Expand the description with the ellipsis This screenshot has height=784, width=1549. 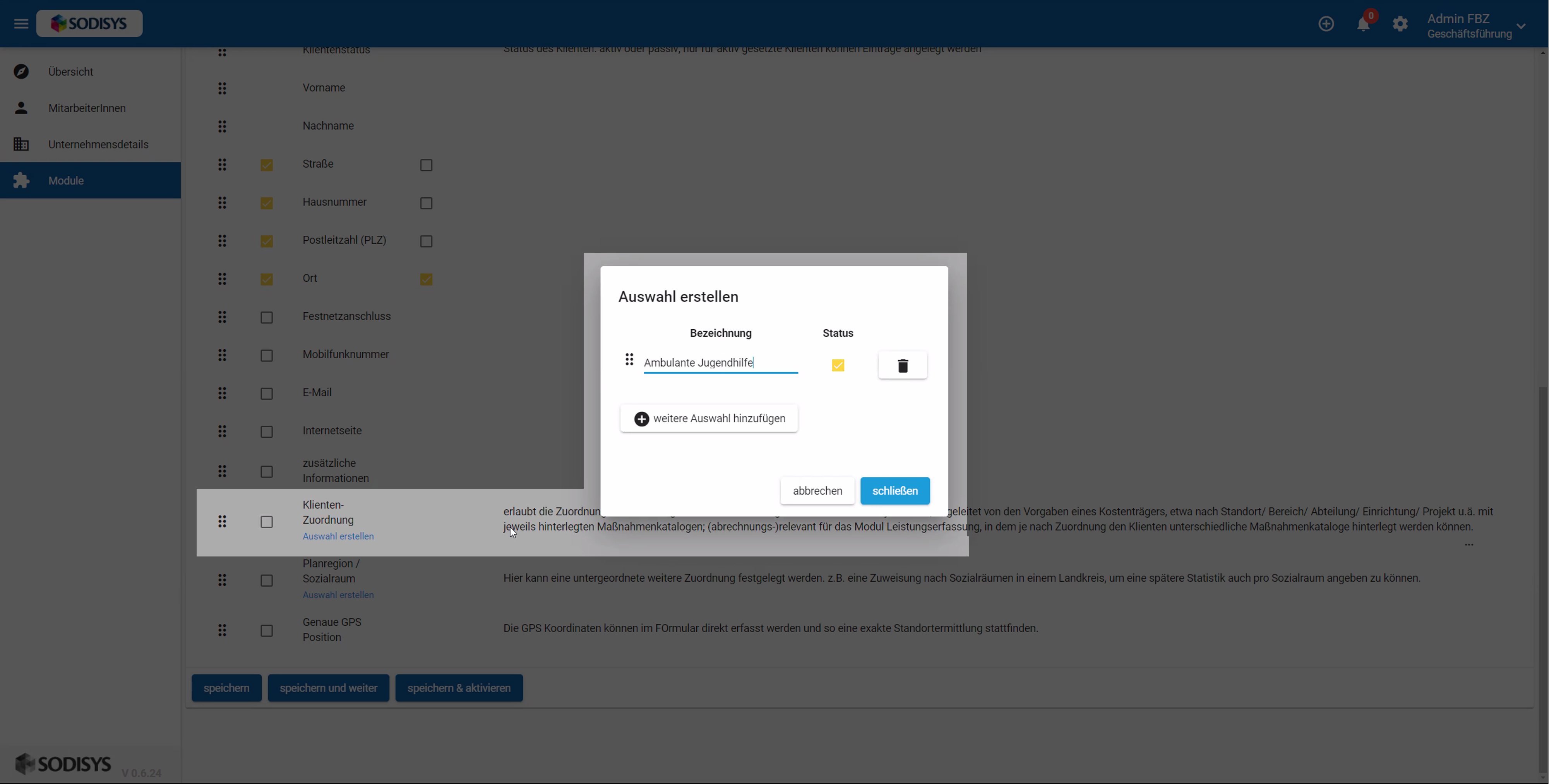(1468, 545)
